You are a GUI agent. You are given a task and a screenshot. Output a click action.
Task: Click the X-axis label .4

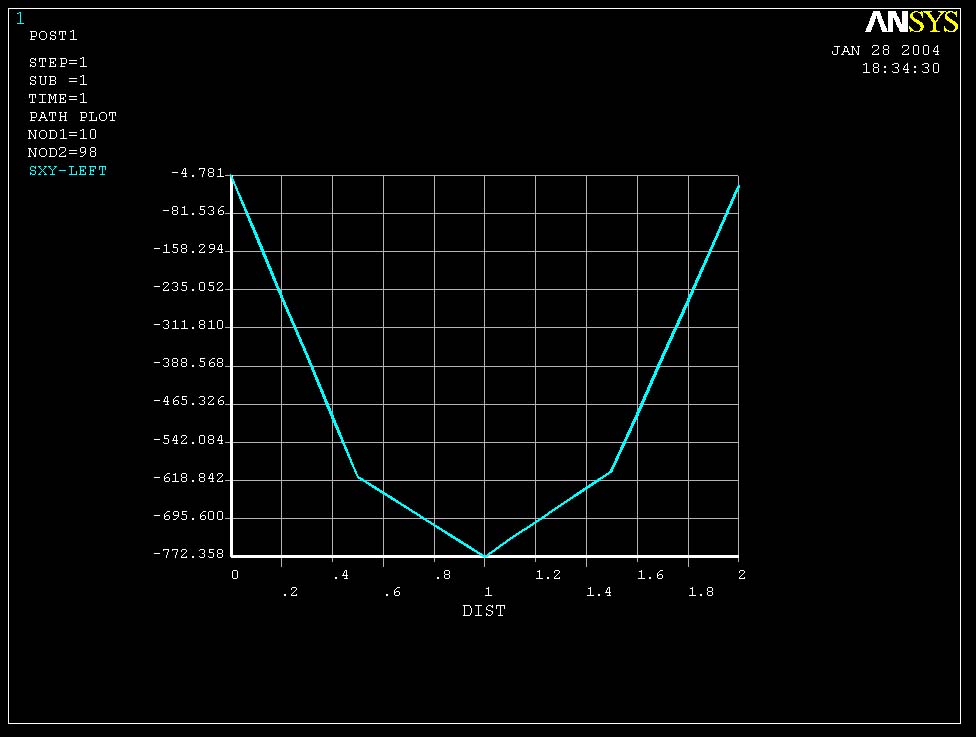point(341,575)
